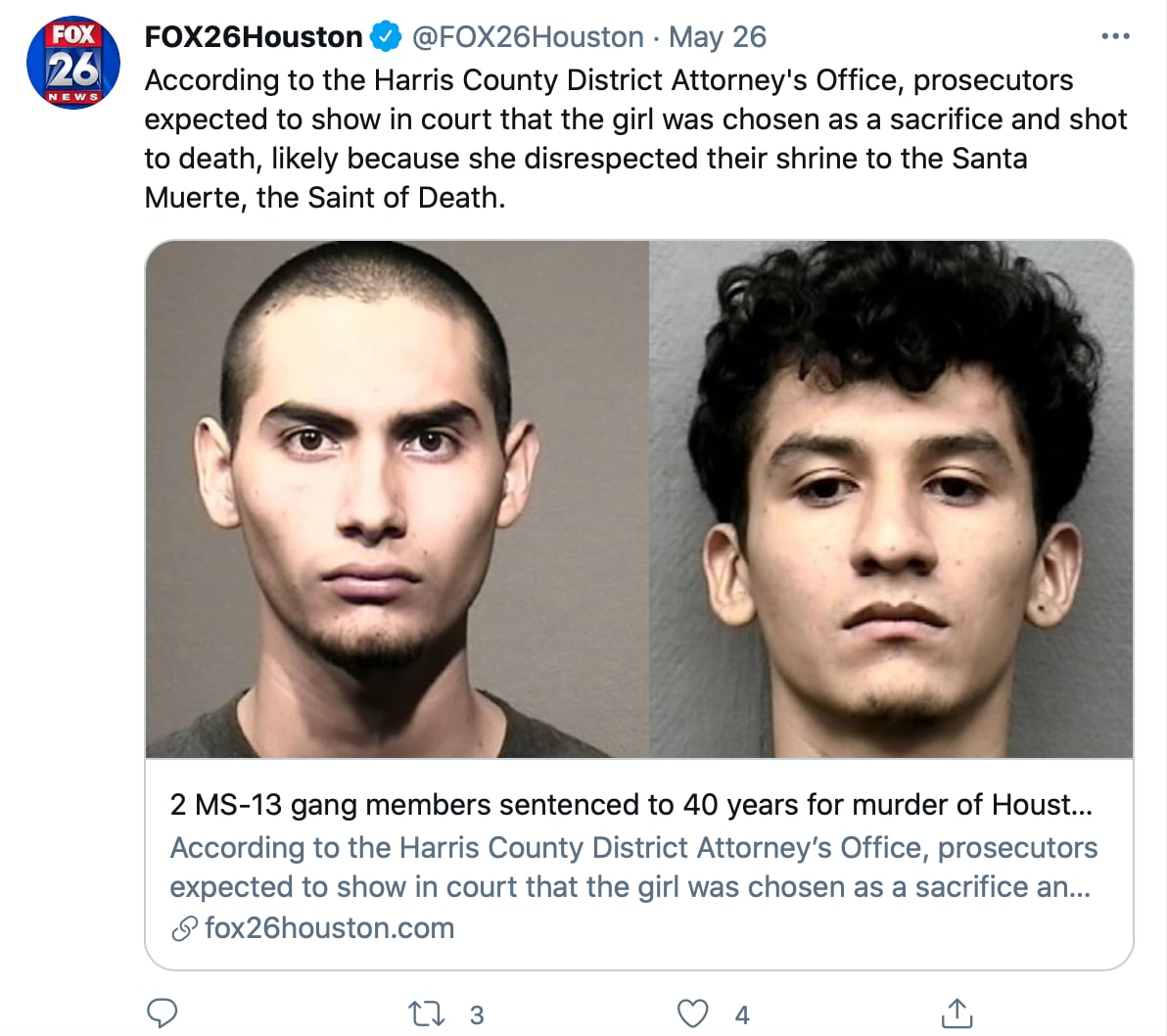Image resolution: width=1167 pixels, height=1036 pixels.
Task: Open the FOX26Houston display name
Action: pos(253,36)
